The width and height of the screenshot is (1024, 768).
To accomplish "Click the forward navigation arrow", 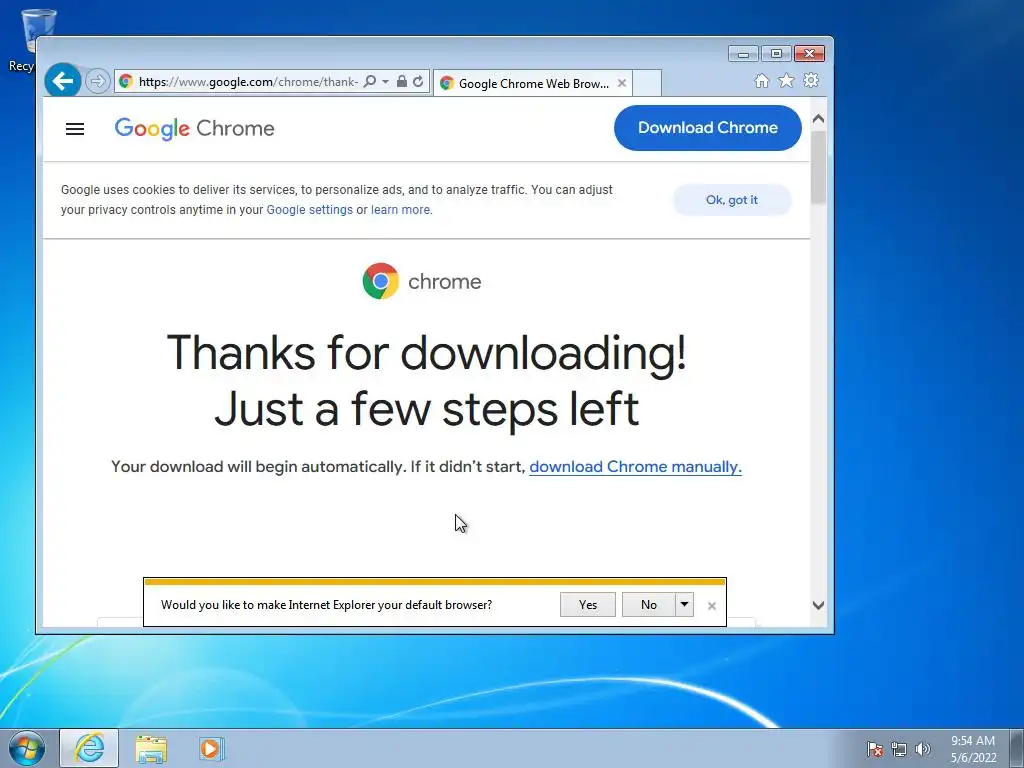I will pos(97,82).
